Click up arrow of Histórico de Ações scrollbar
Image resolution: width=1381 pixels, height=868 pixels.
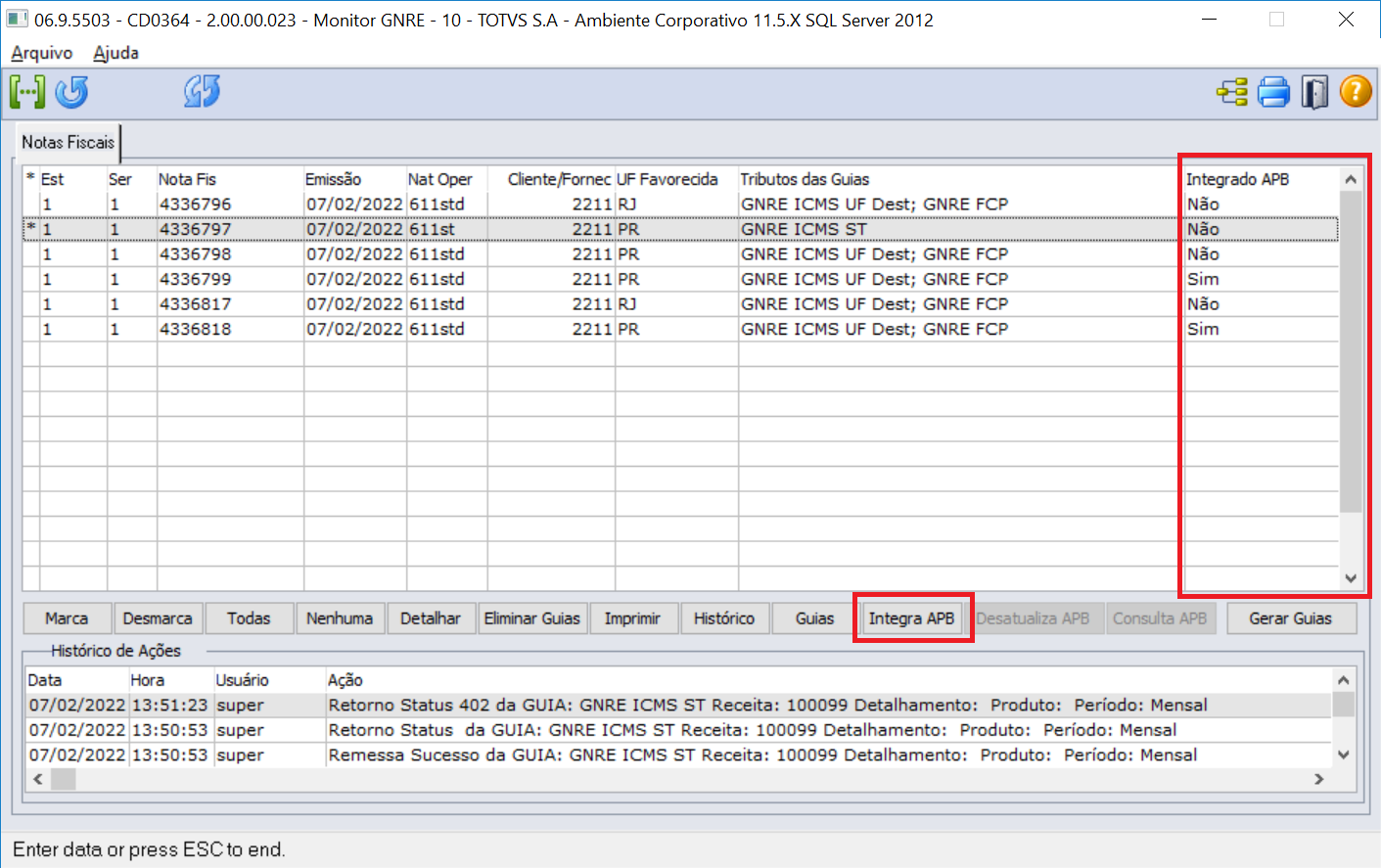1343,680
